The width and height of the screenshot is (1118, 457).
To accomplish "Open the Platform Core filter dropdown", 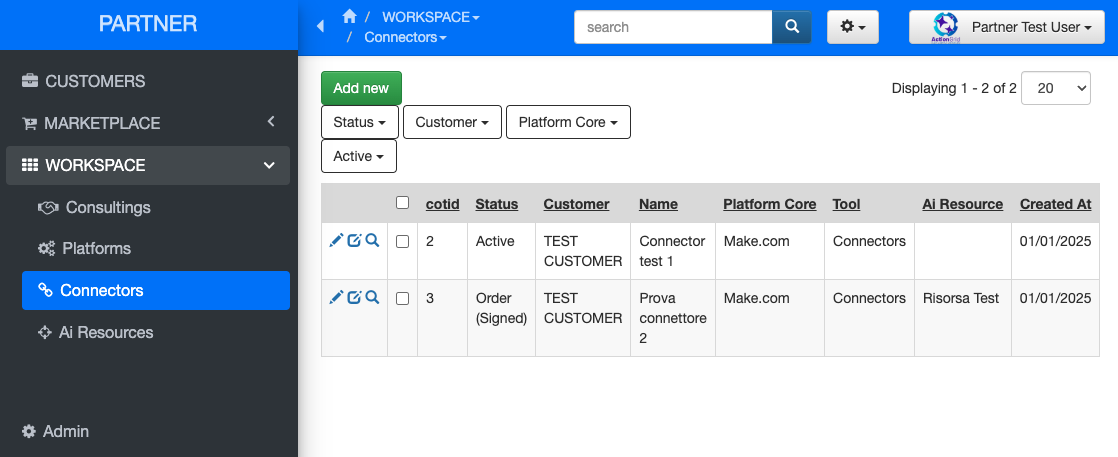I will click(568, 122).
